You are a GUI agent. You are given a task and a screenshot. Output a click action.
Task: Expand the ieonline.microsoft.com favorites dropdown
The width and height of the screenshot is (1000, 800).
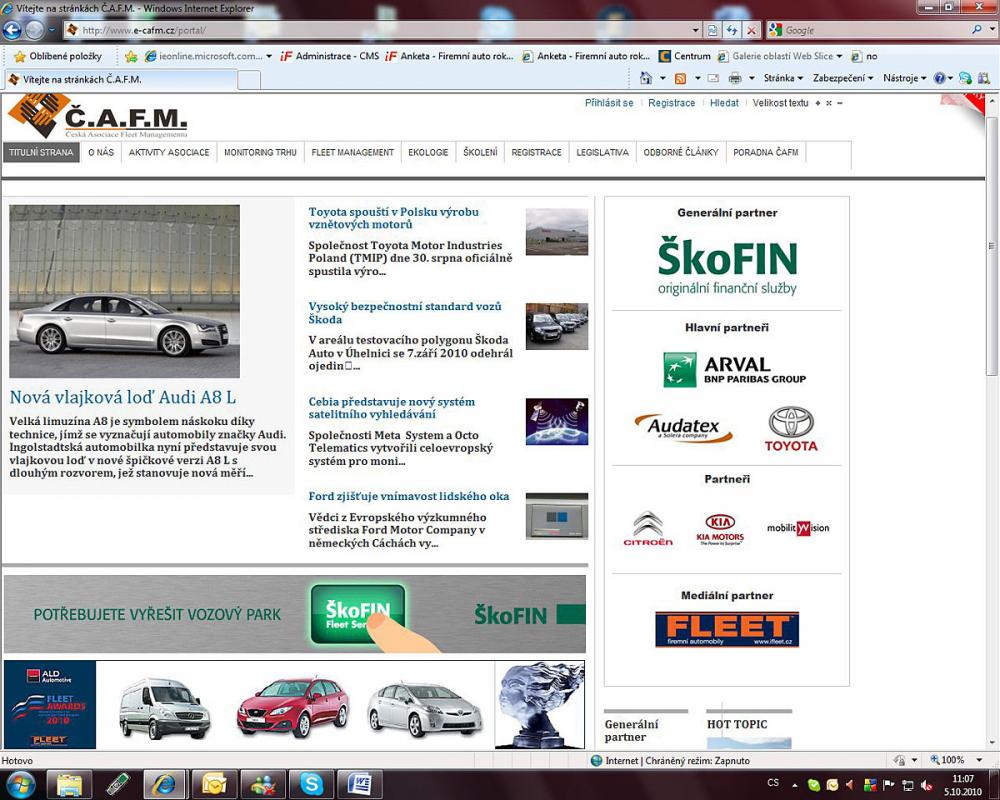268,56
